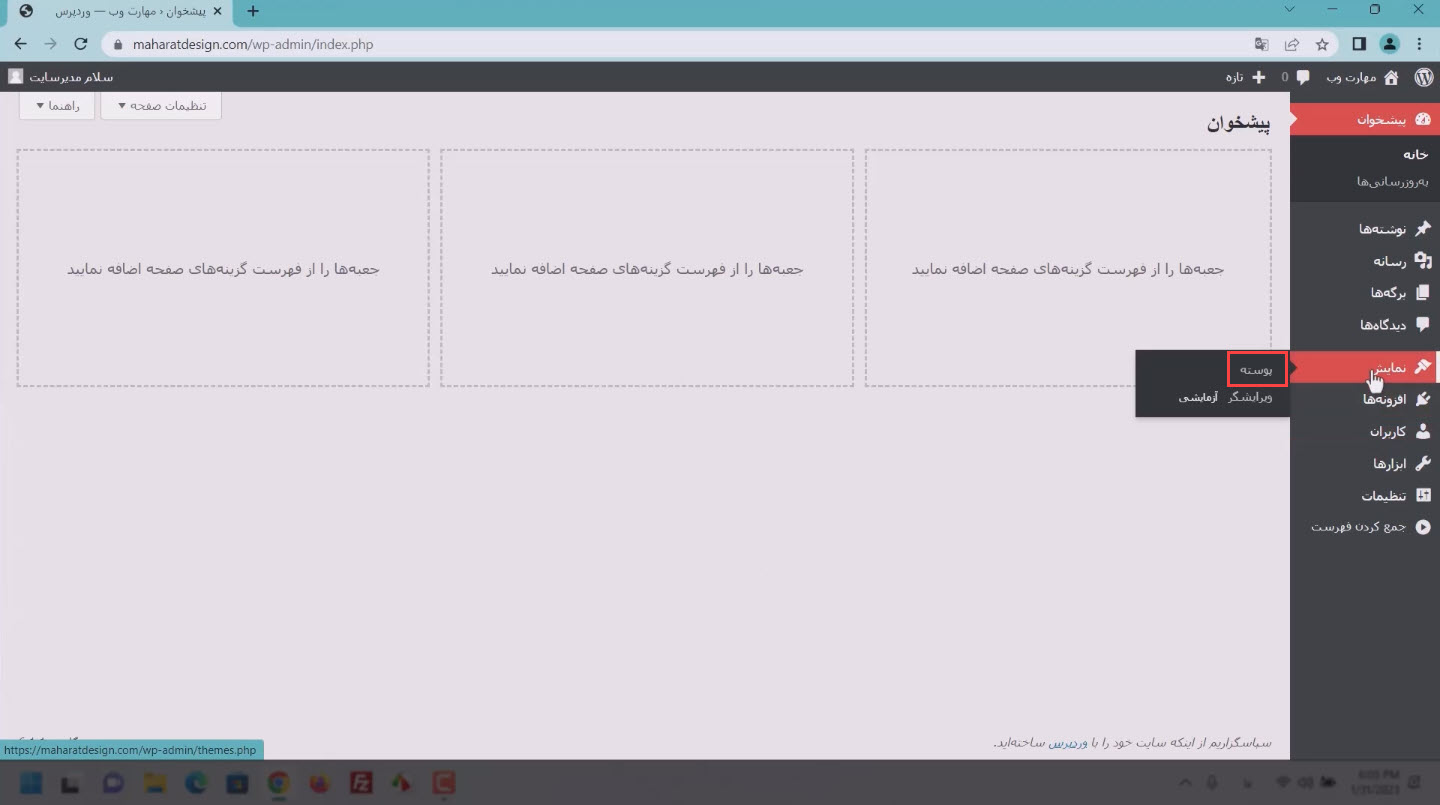The image size is (1440, 805).
Task: Select the پیشخوان ‹ مهارت وب tab
Action: (118, 11)
